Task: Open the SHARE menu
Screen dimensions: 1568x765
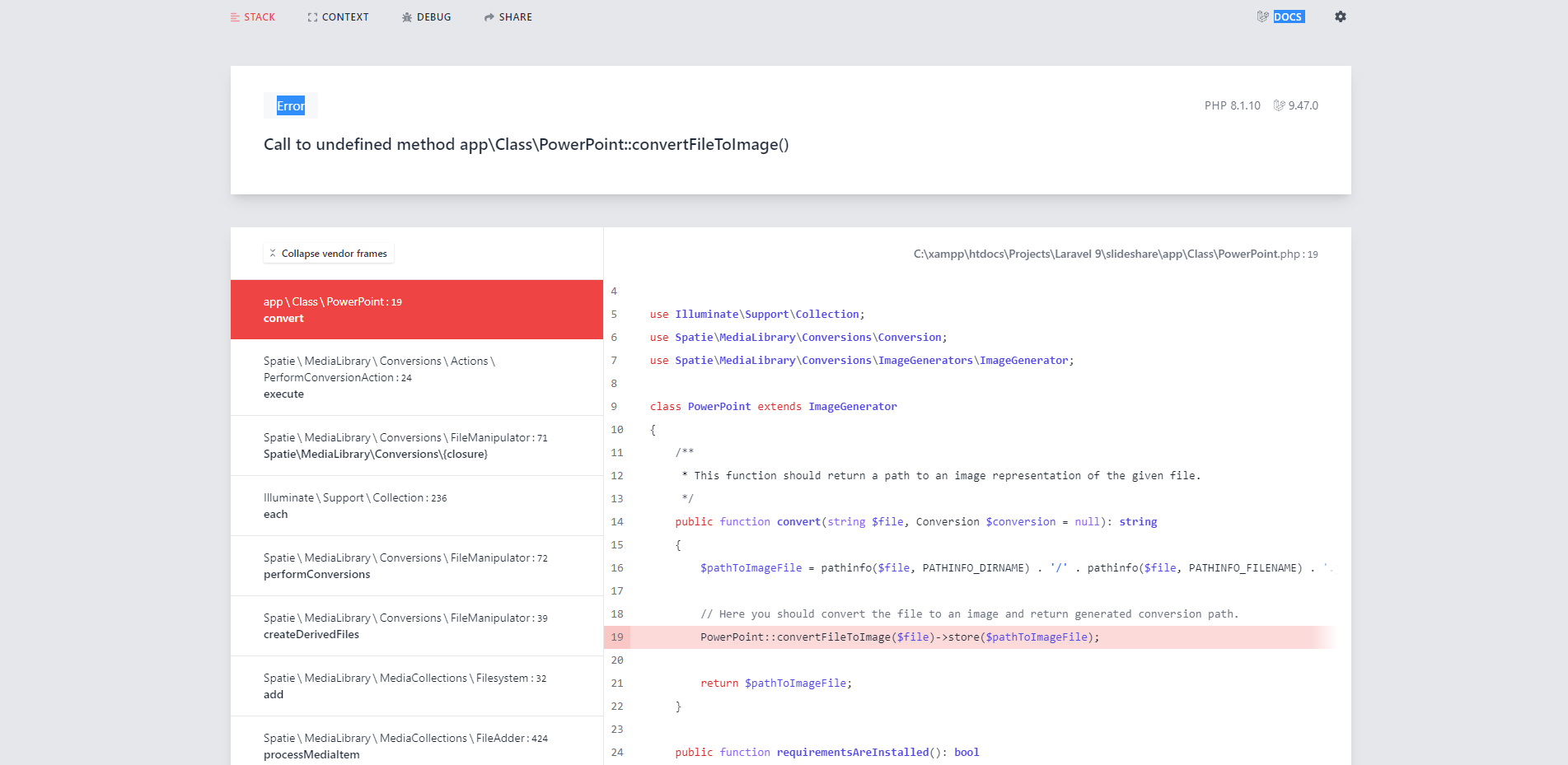Action: point(508,17)
